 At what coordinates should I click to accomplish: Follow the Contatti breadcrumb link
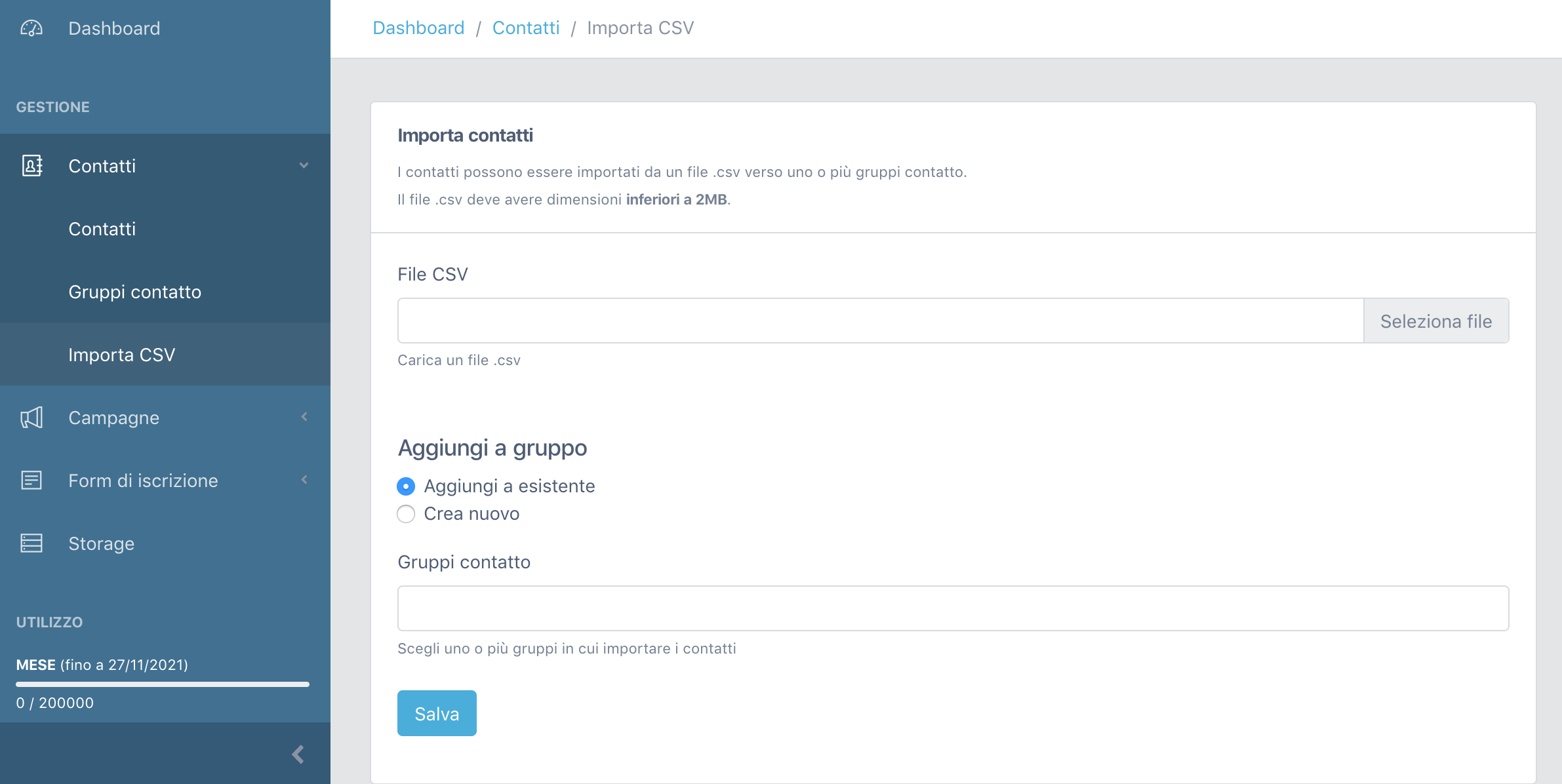click(526, 28)
